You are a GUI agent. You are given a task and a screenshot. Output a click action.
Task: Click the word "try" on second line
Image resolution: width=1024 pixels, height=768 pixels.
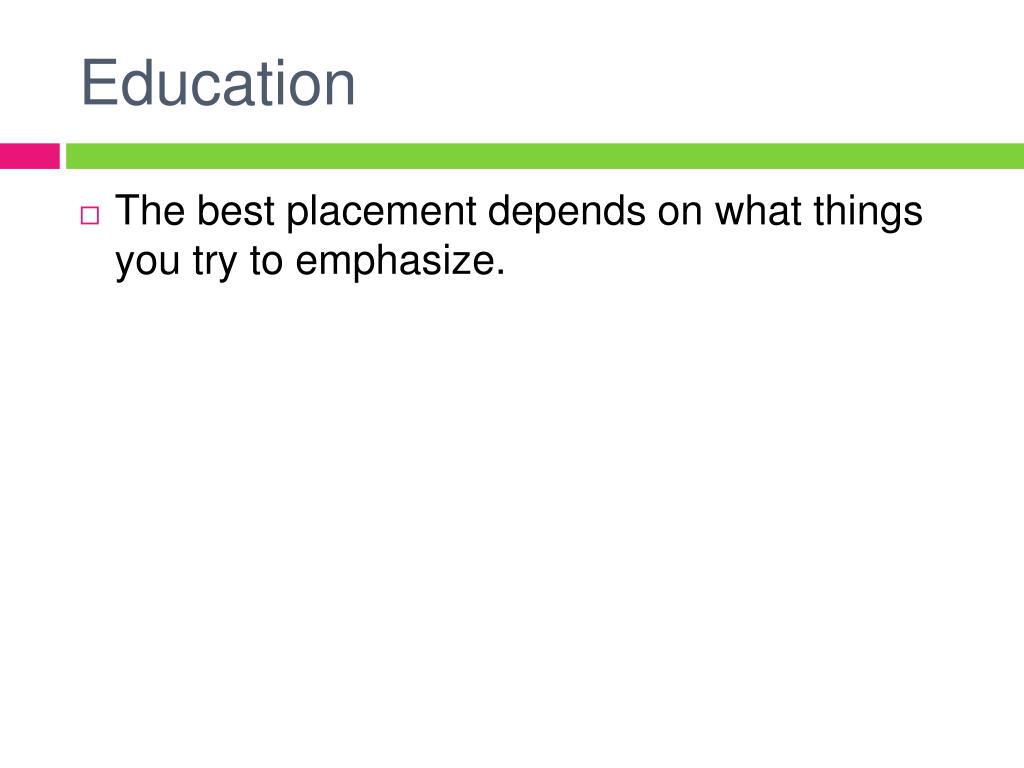(215, 261)
